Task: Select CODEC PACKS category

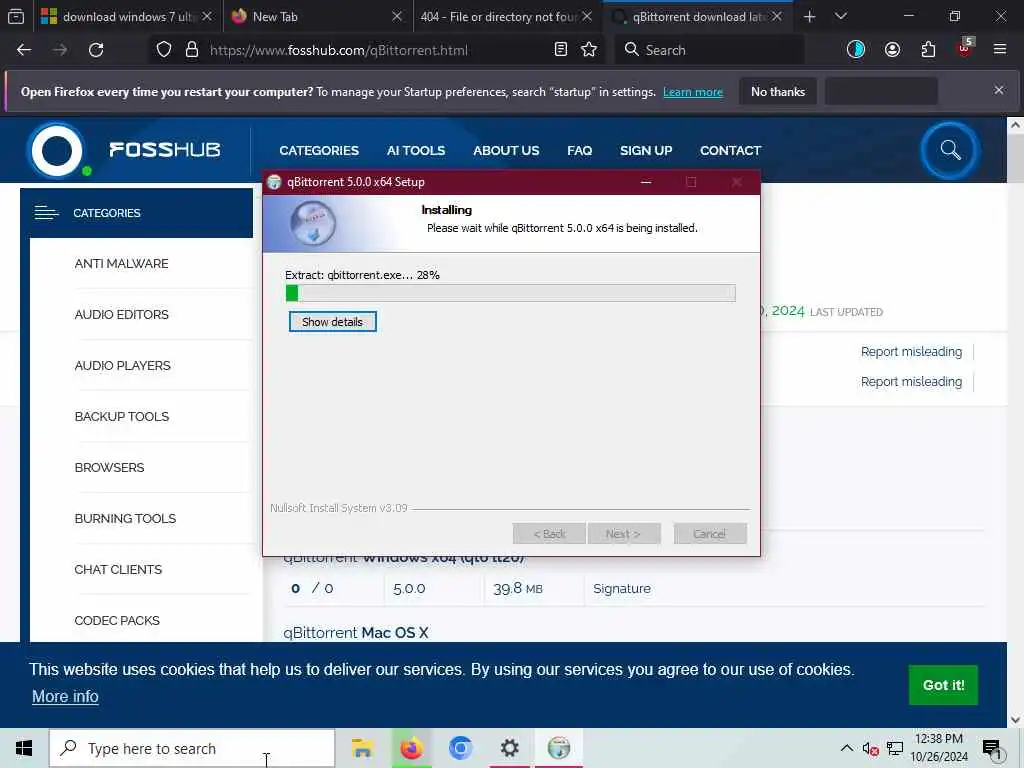Action: (117, 620)
